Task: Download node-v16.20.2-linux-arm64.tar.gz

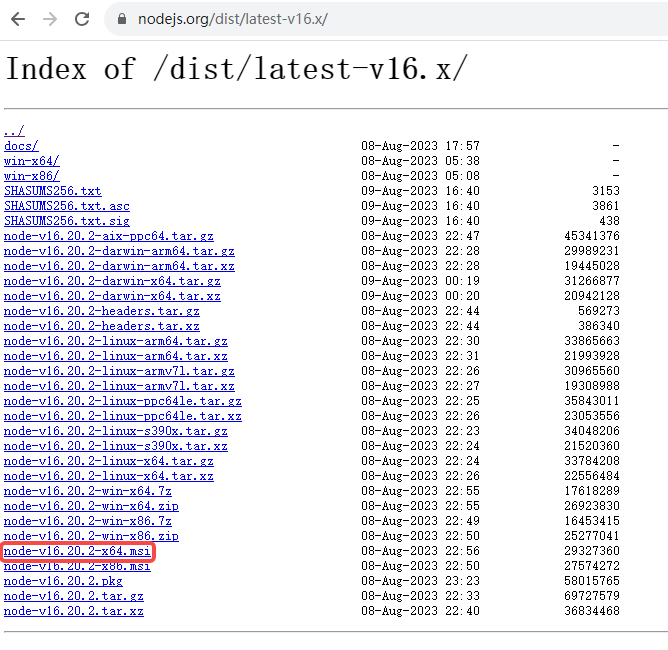Action: click(x=115, y=341)
